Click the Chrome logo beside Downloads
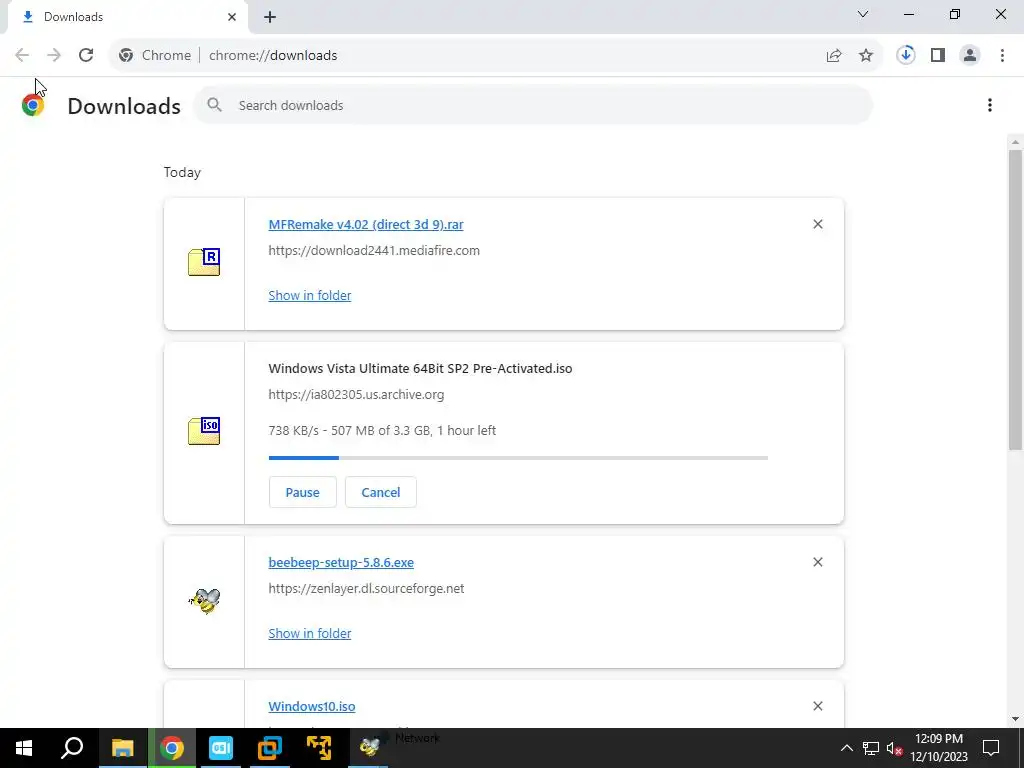The width and height of the screenshot is (1024, 768). [x=33, y=104]
